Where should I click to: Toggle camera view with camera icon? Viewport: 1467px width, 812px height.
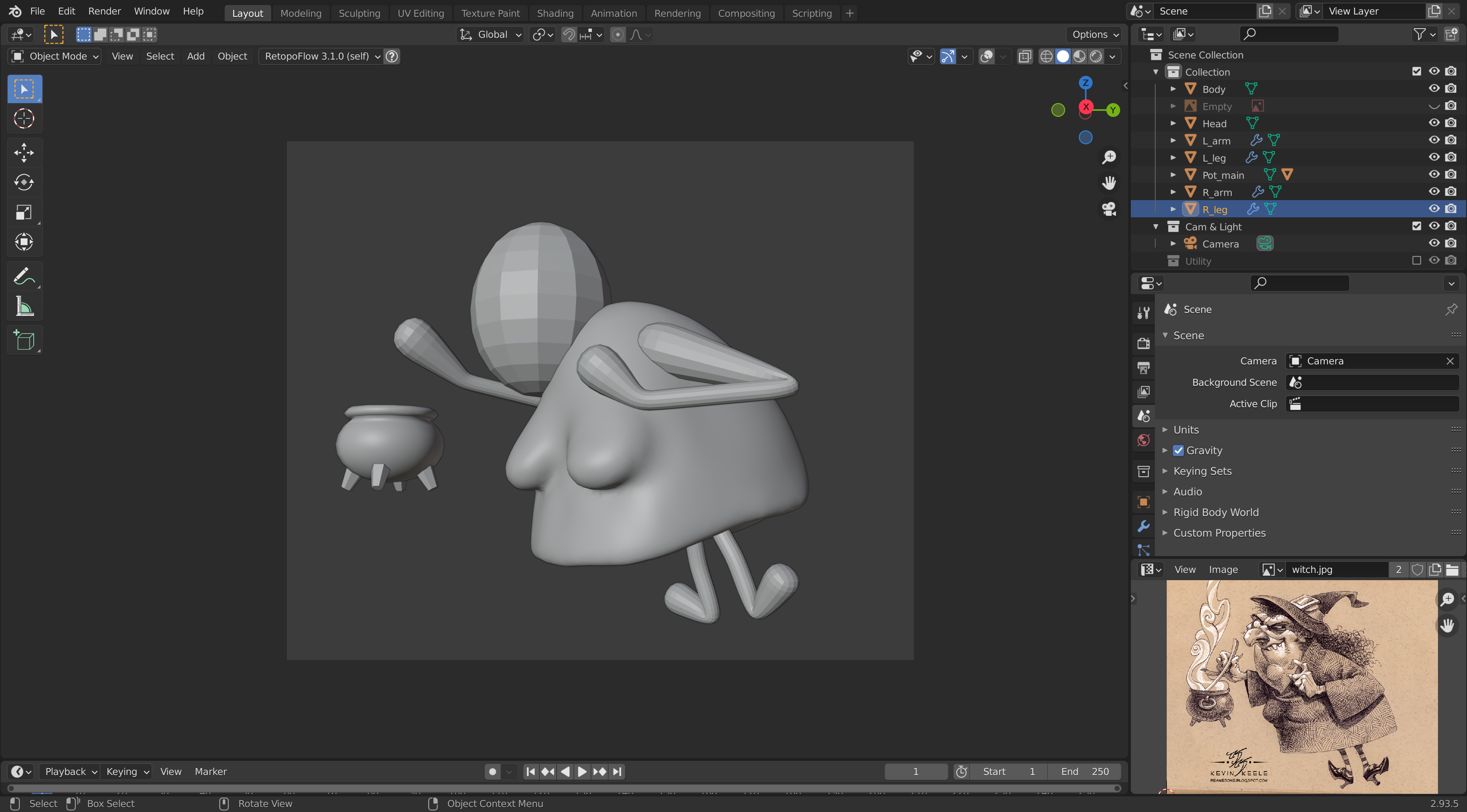click(1108, 209)
